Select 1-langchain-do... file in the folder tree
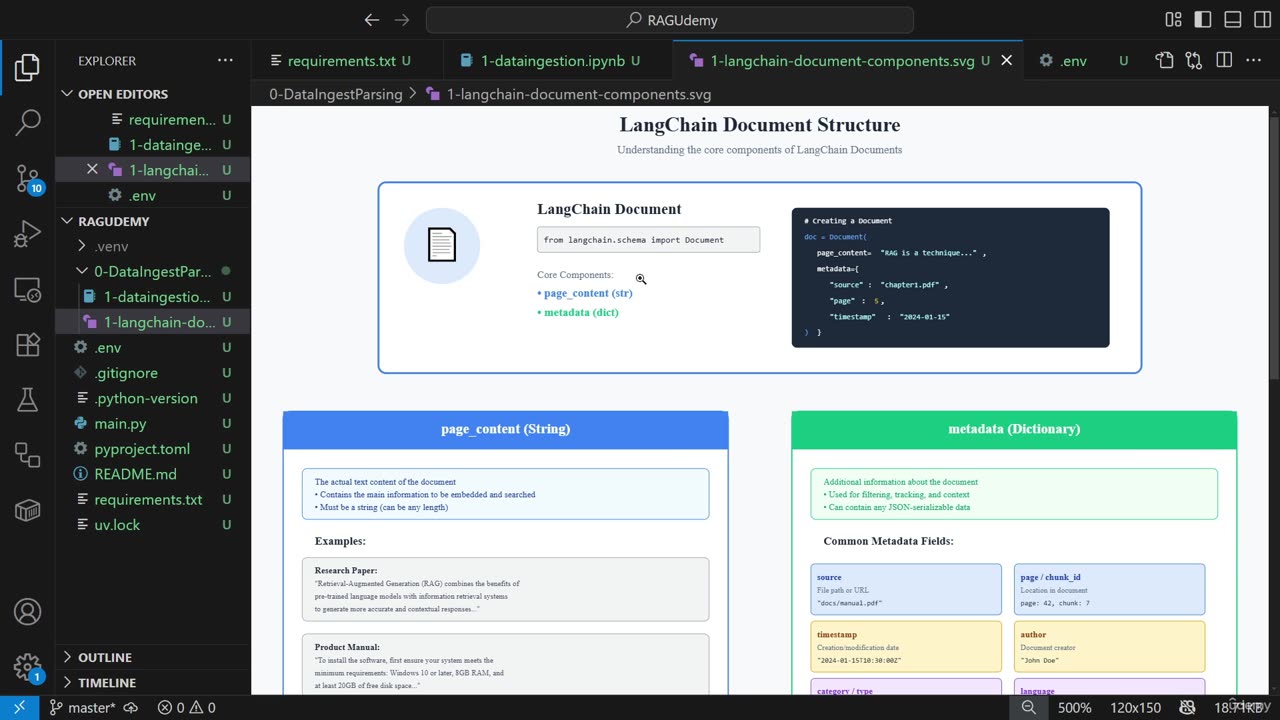This screenshot has width=1280, height=720. click(x=152, y=322)
